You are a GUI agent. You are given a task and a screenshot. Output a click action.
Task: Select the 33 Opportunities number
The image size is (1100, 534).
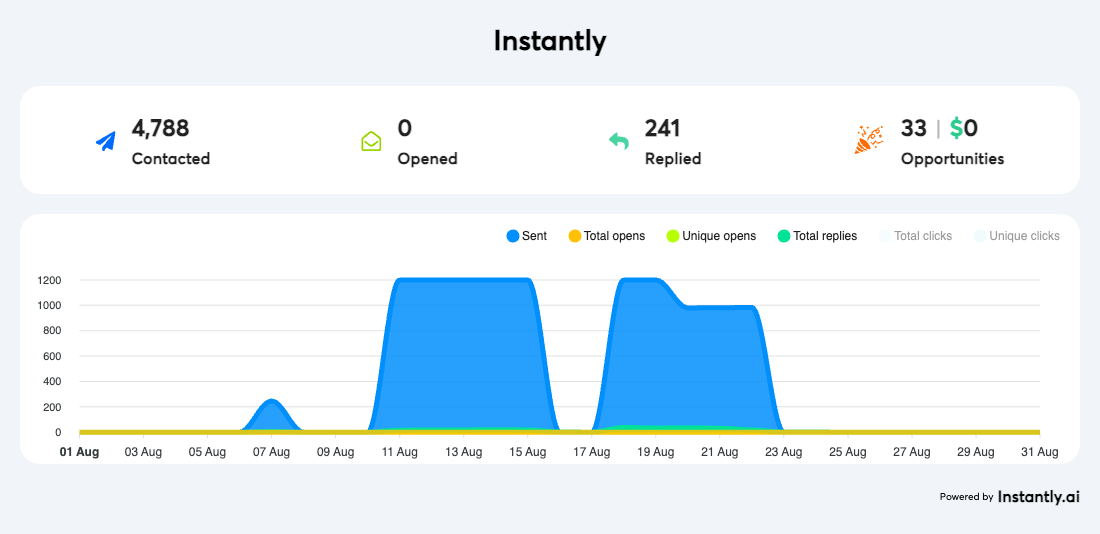pos(913,128)
